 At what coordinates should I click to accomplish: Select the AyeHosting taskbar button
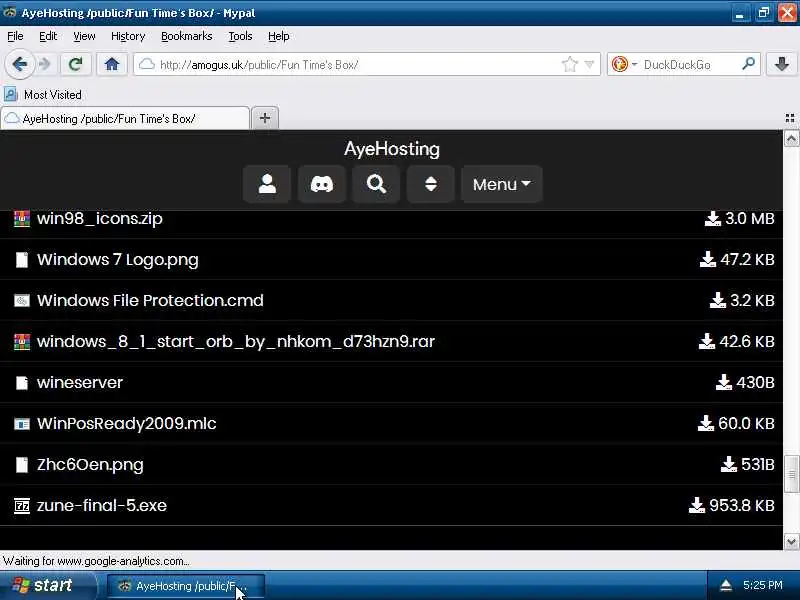coord(186,586)
